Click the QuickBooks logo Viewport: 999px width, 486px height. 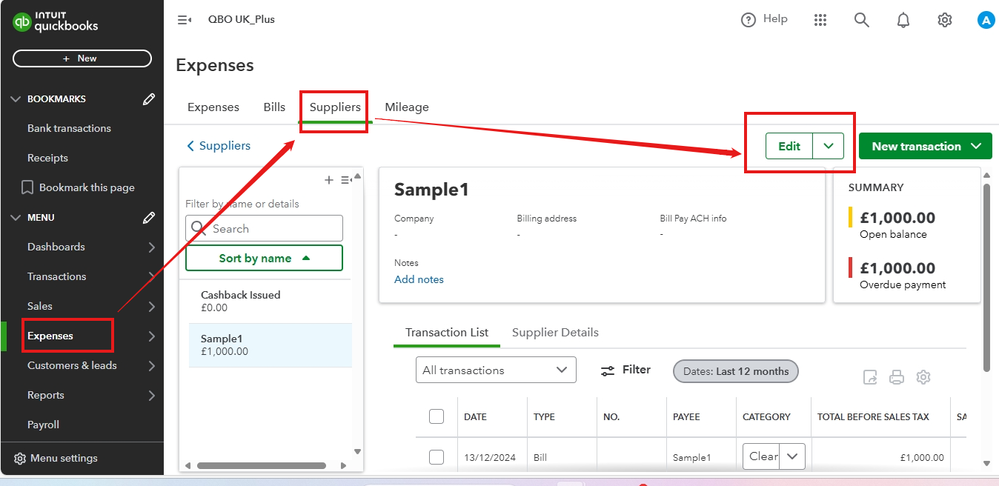click(55, 22)
